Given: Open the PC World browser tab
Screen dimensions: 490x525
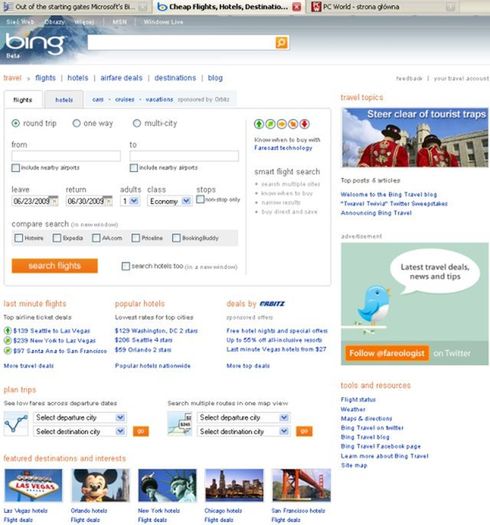Looking at the screenshot, I should point(382,7).
